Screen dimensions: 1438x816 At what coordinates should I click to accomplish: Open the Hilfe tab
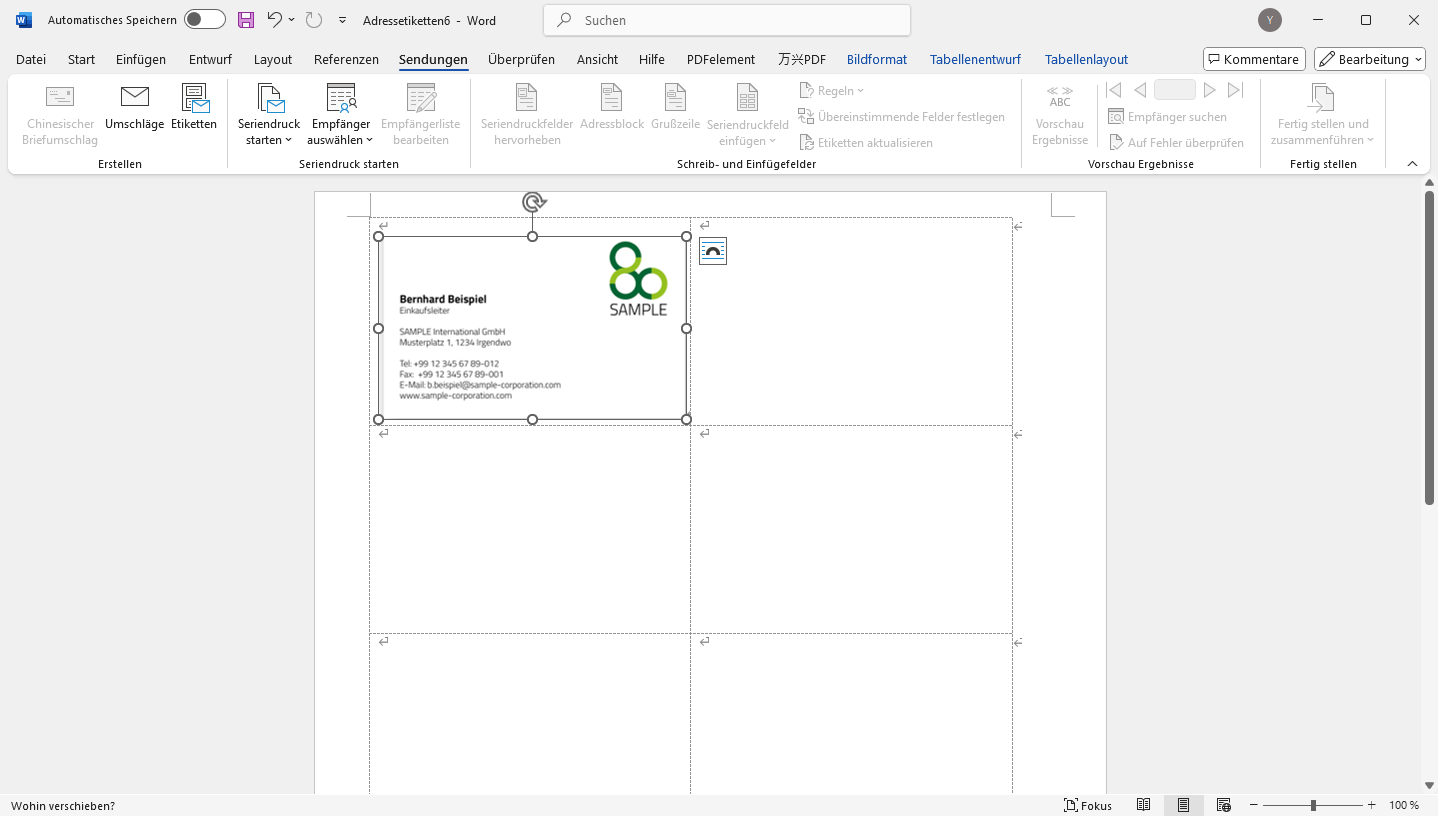point(652,60)
